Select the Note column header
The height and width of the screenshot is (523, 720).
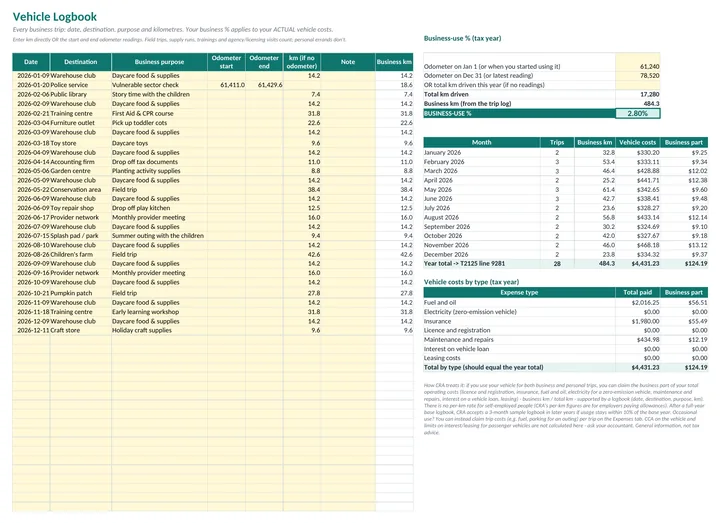pos(348,62)
